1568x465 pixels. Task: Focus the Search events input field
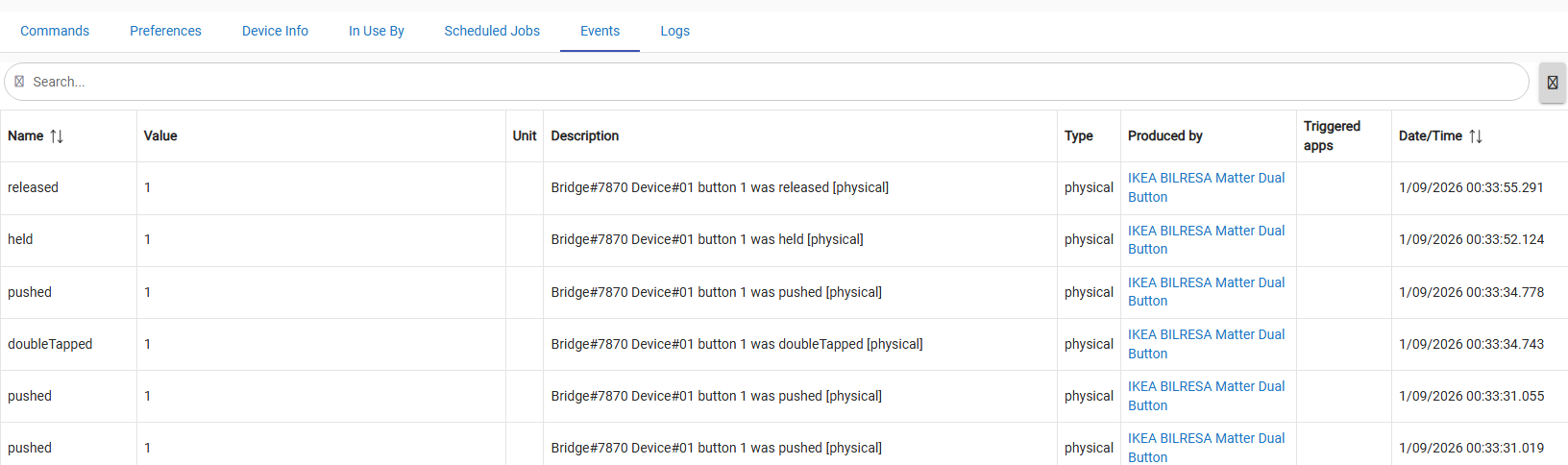tap(769, 82)
